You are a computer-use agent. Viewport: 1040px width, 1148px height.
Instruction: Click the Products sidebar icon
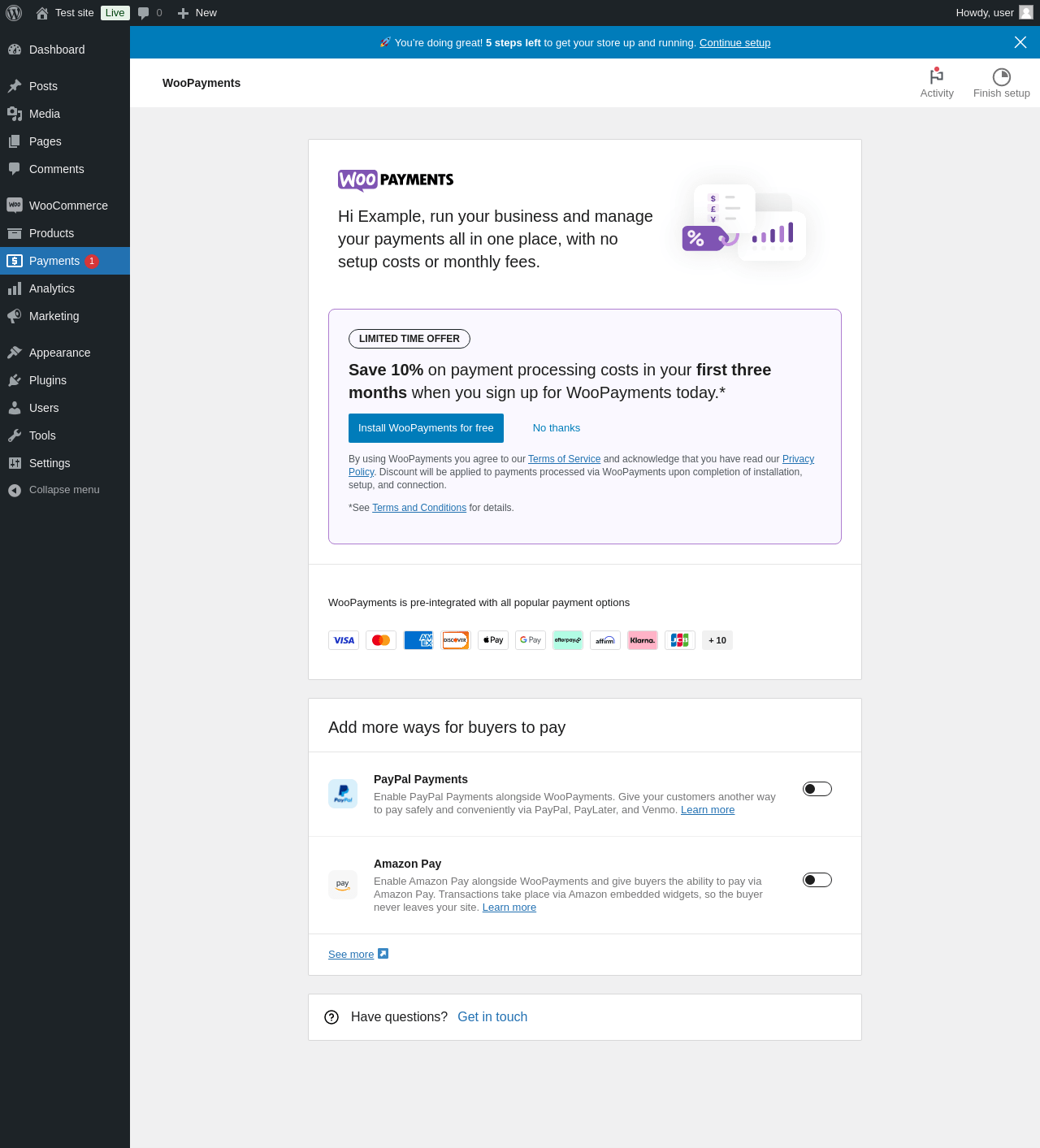(15, 233)
